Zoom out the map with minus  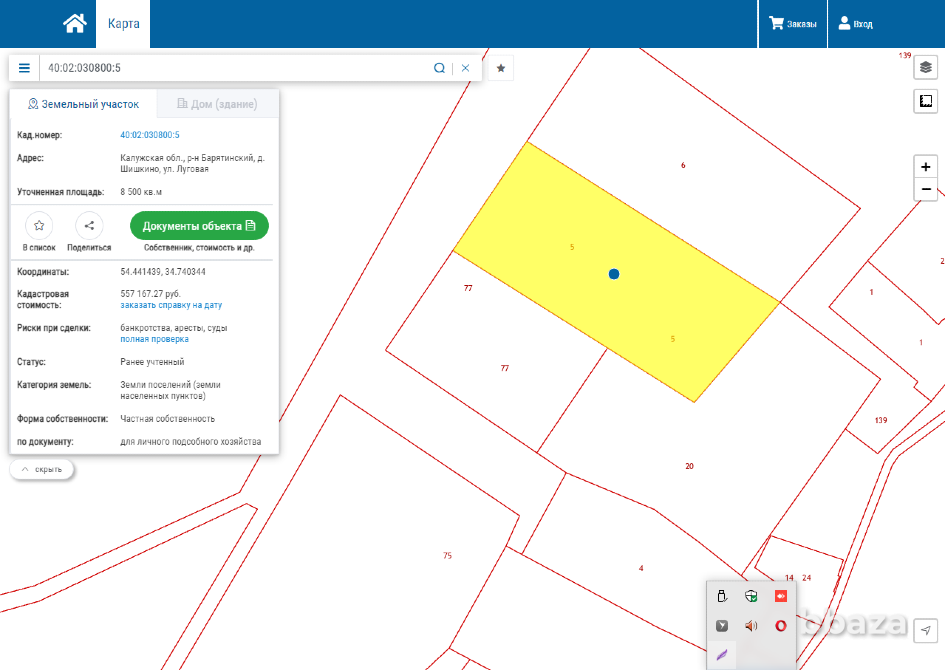(x=926, y=189)
